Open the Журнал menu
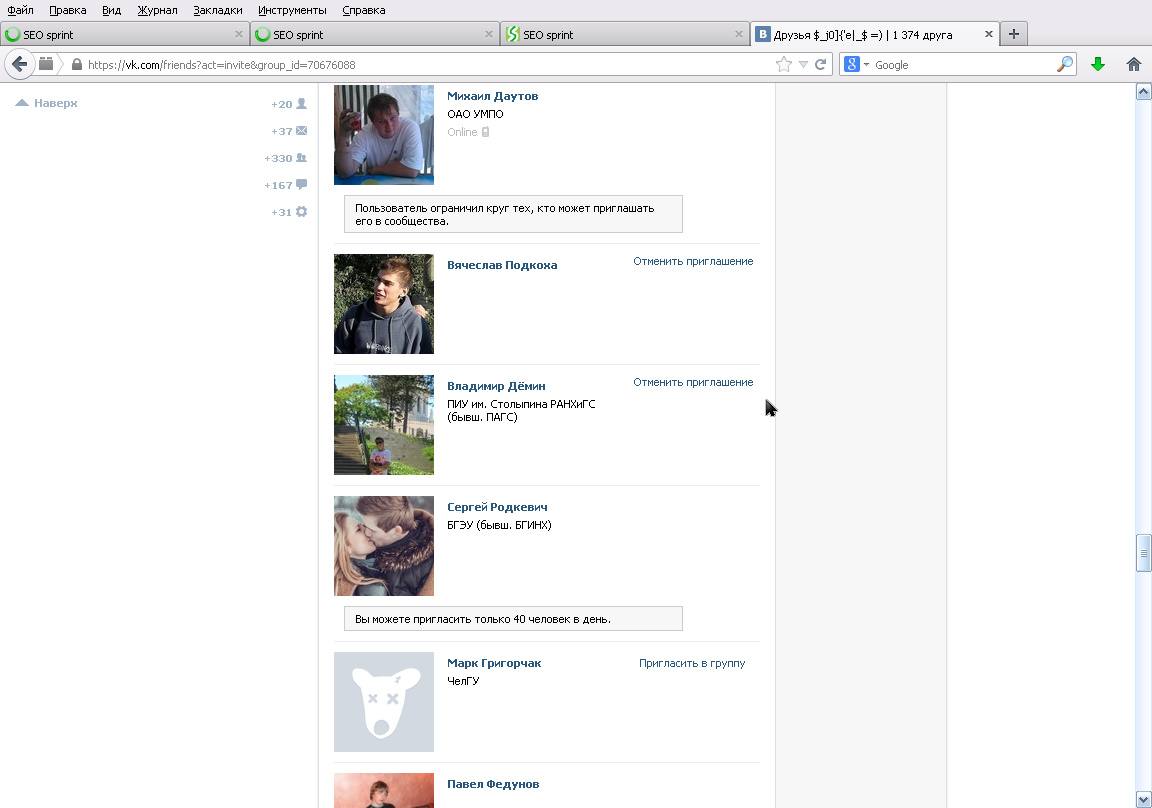Screen dimensions: 1152x808 [157, 10]
